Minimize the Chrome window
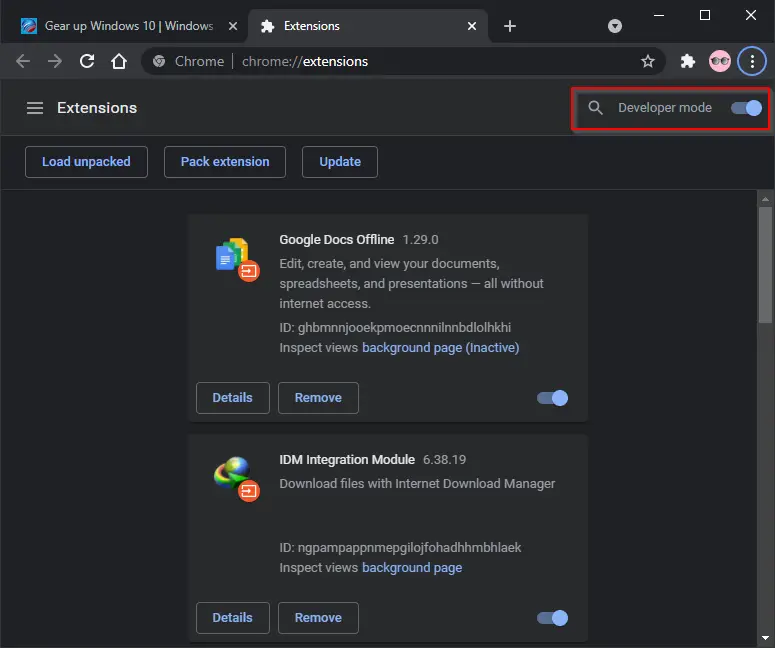The image size is (775, 648). (658, 15)
